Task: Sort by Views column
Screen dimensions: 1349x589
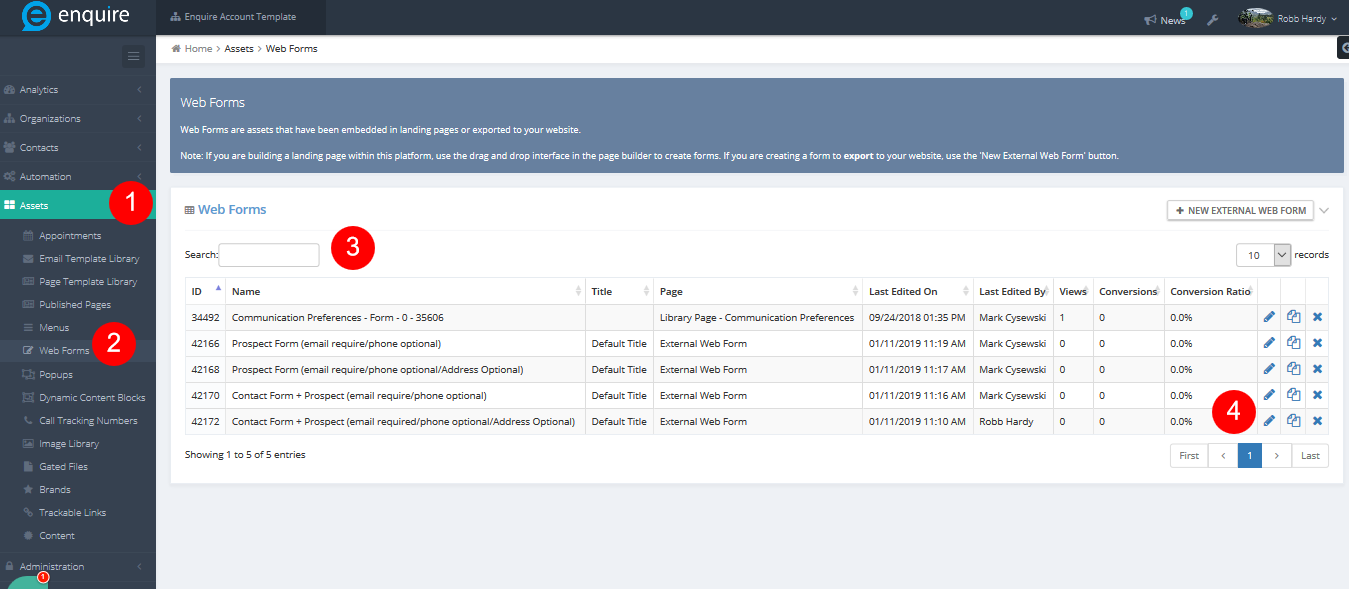Action: pos(1073,291)
